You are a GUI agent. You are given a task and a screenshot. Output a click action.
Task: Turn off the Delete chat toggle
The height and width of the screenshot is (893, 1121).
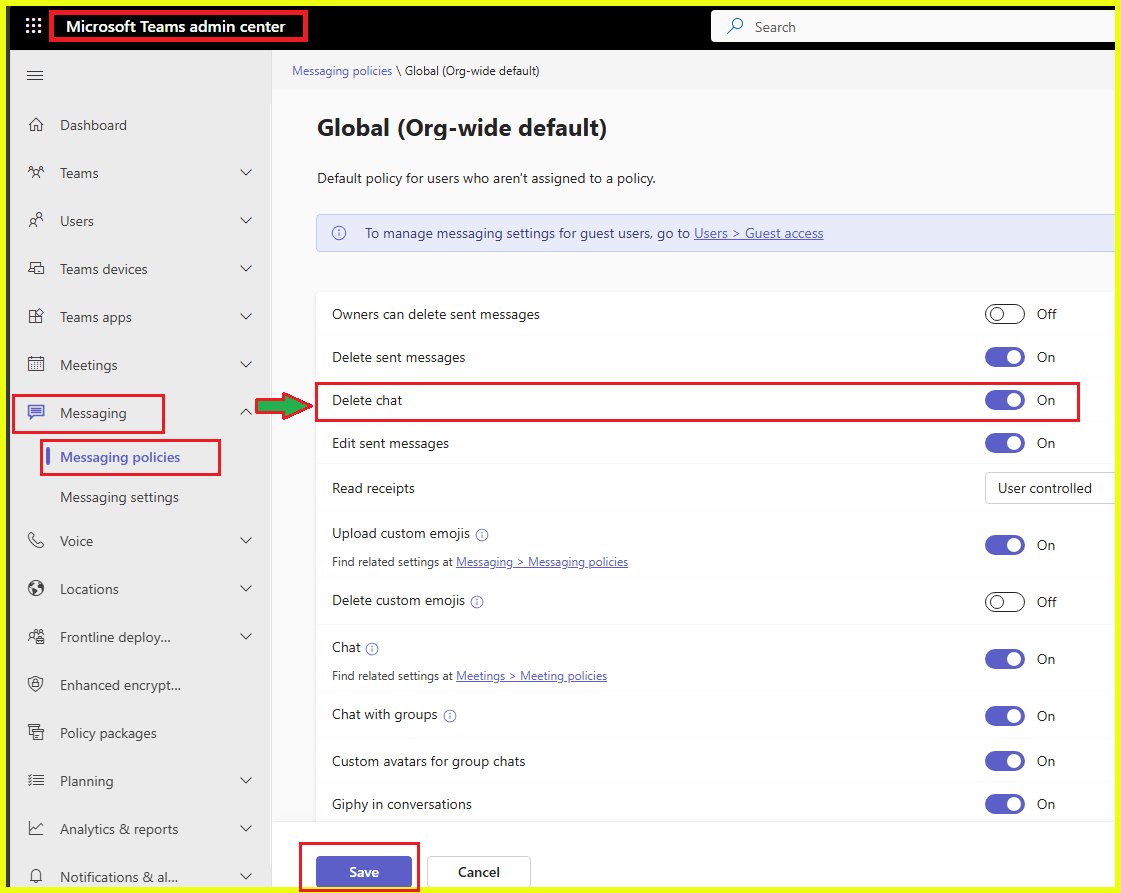(1004, 400)
